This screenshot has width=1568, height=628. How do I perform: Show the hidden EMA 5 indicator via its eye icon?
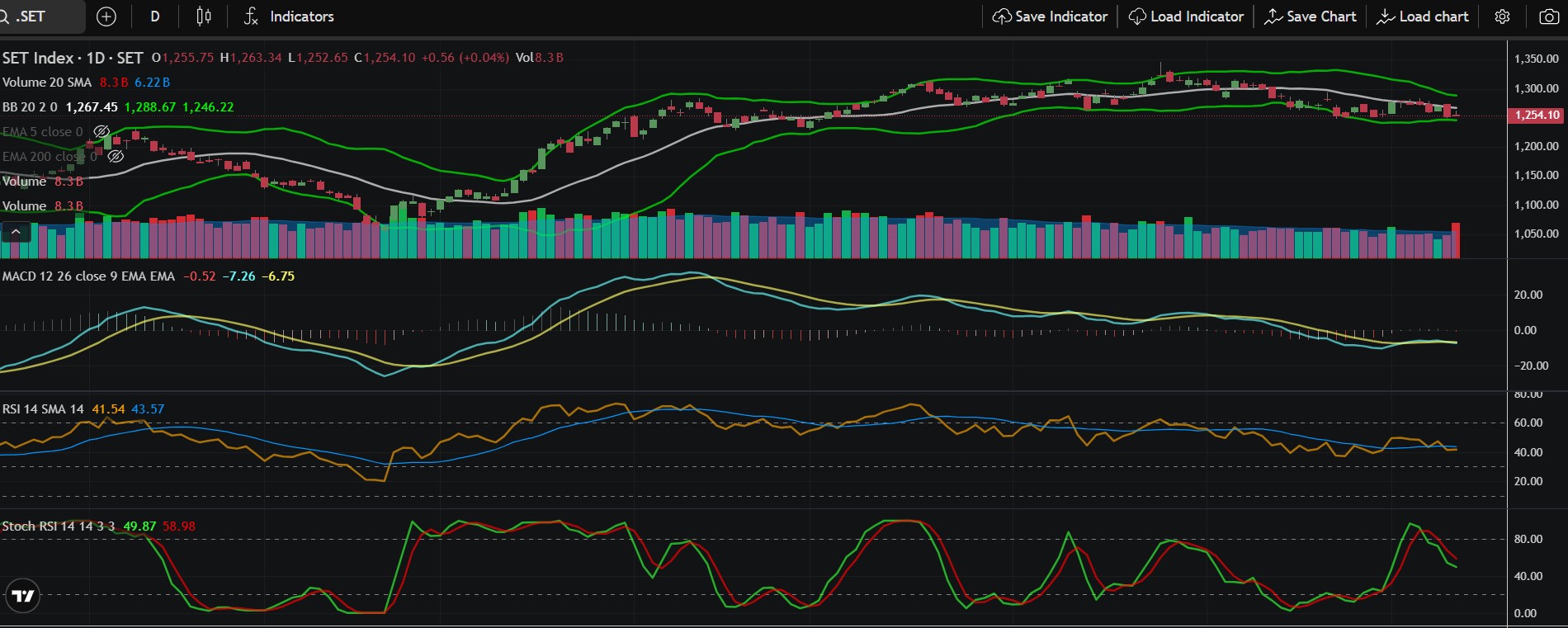(x=102, y=132)
